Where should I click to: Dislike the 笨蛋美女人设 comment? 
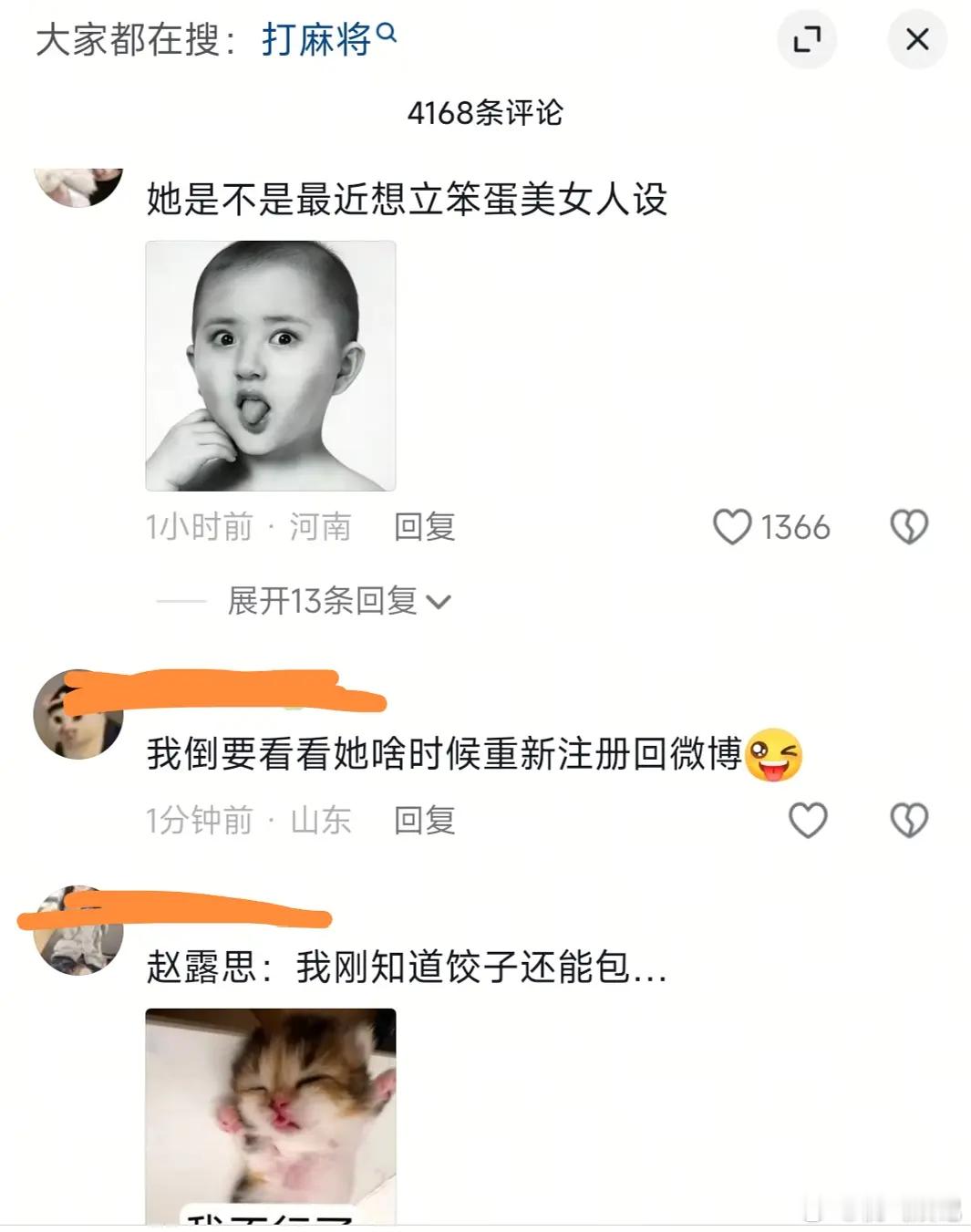point(909,527)
